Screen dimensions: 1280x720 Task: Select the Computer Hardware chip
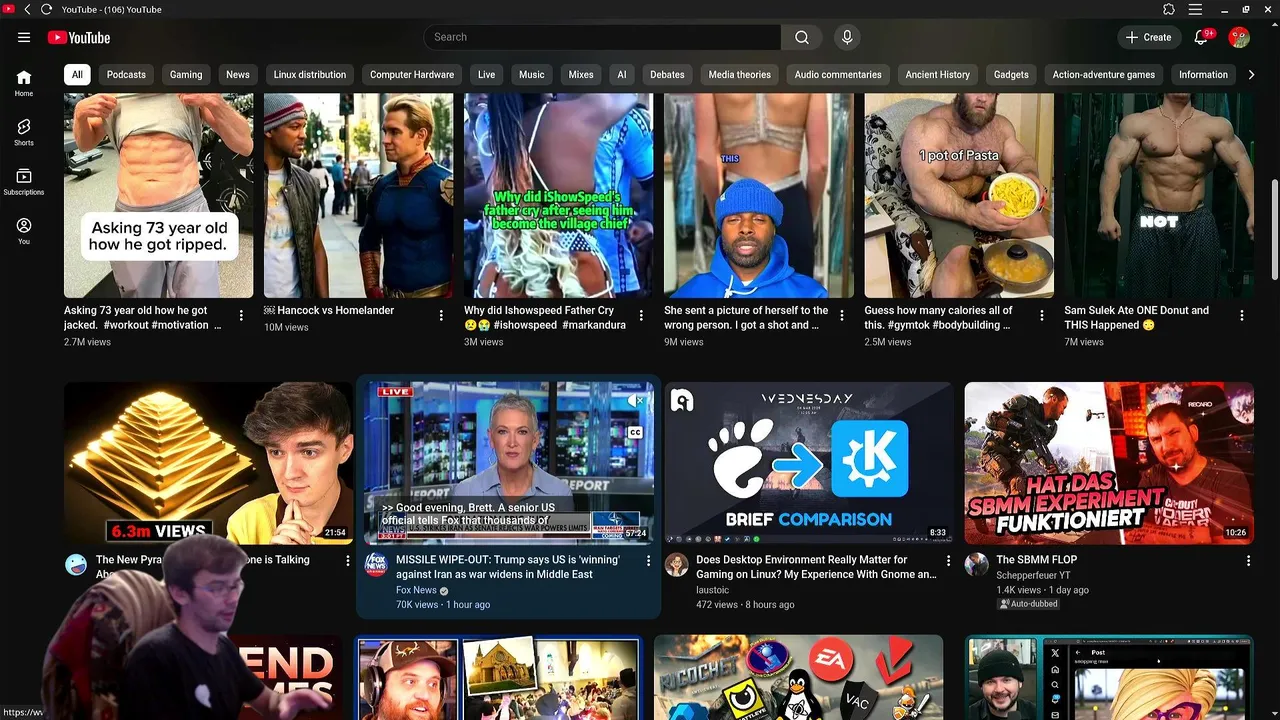[412, 74]
